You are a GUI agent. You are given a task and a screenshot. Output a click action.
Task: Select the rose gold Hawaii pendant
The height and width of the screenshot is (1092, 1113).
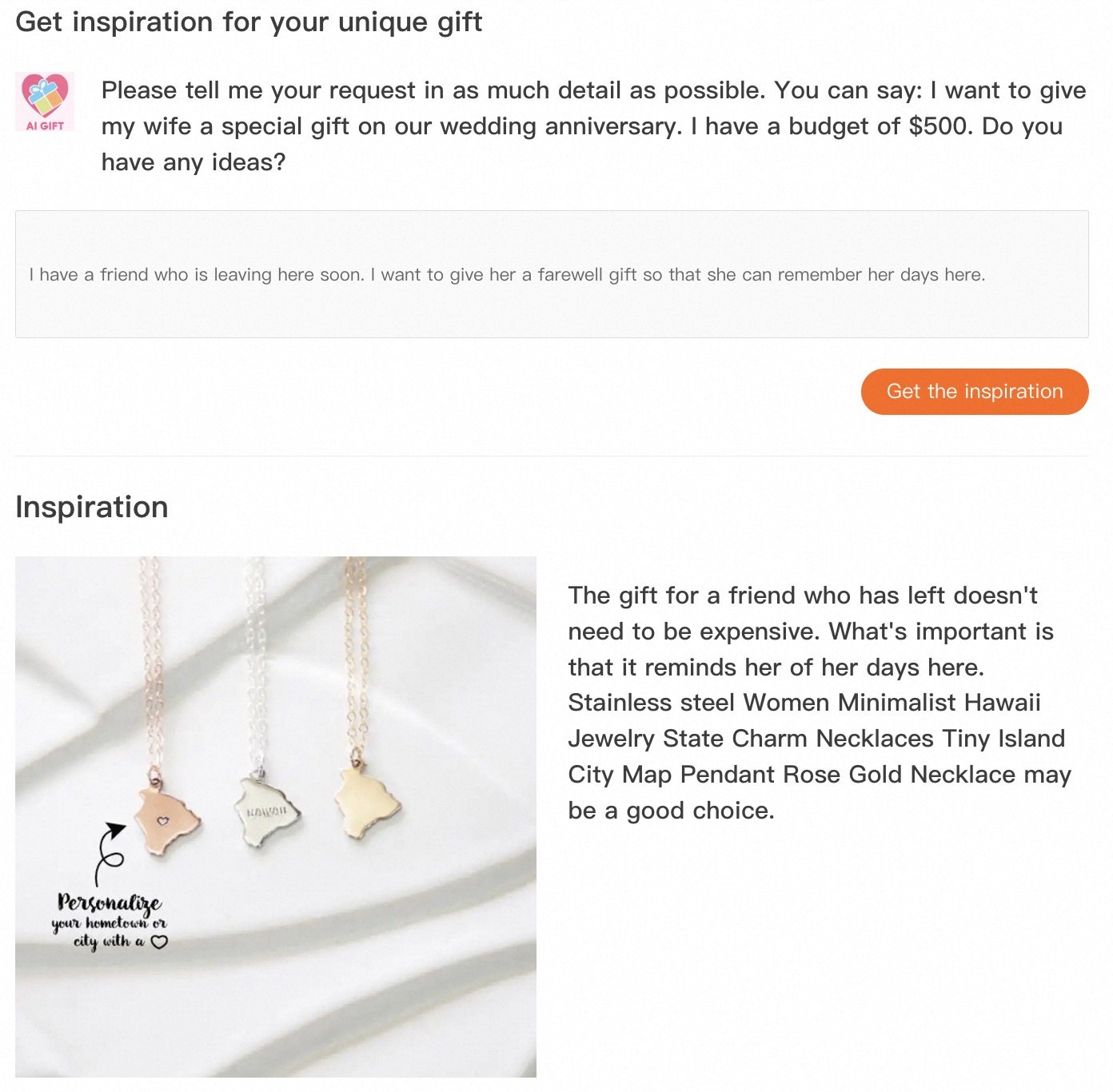tap(168, 820)
